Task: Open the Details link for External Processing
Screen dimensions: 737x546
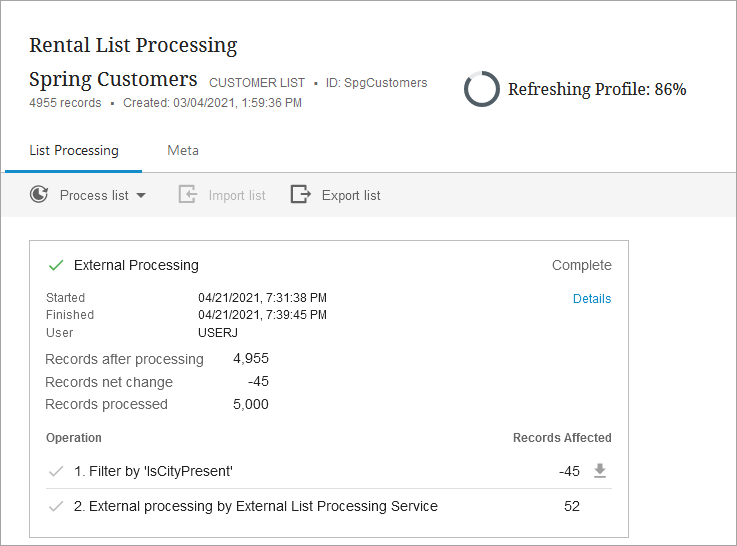Action: coord(591,299)
